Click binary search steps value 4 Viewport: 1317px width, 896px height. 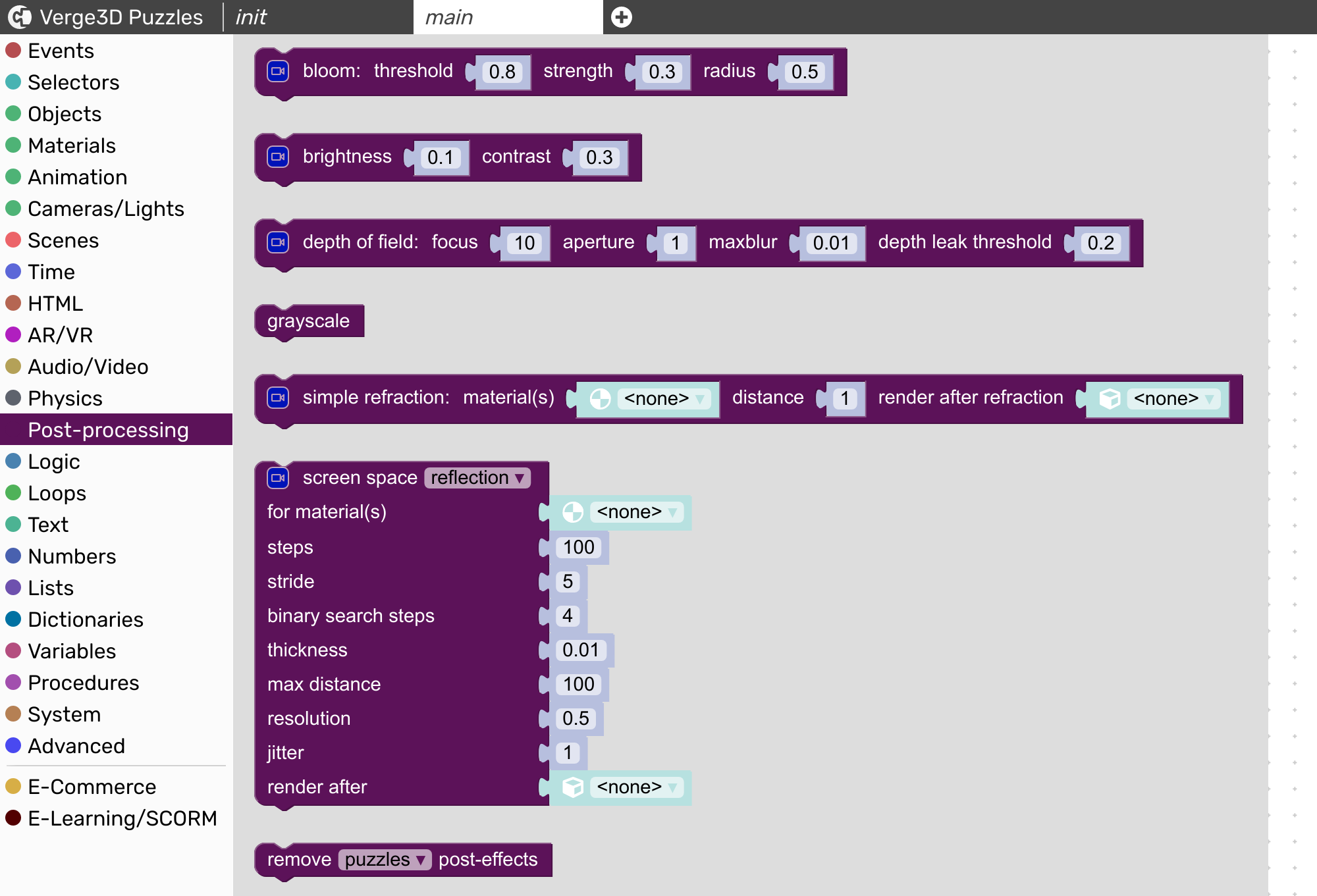point(568,616)
